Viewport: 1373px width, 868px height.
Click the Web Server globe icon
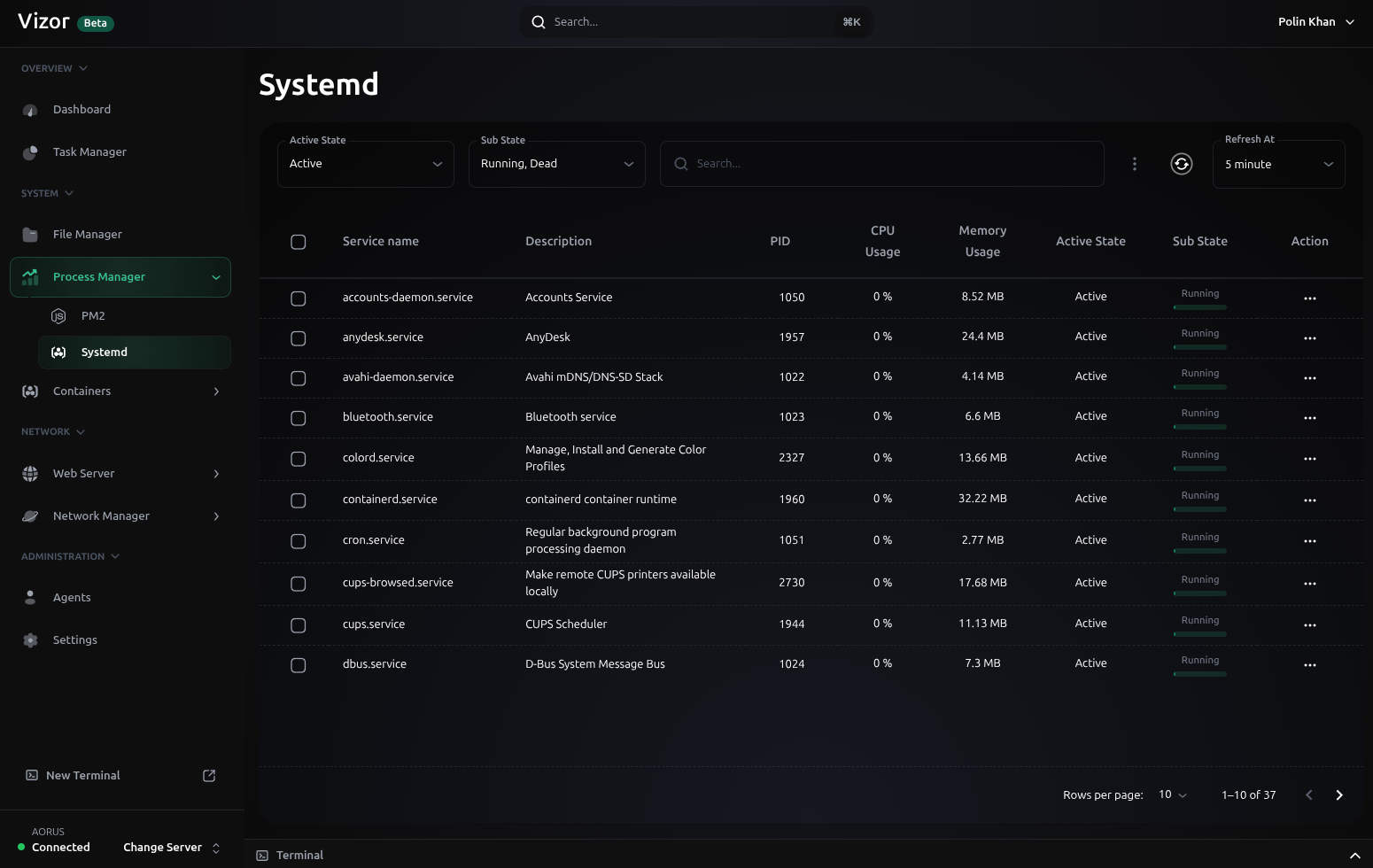coord(30,474)
